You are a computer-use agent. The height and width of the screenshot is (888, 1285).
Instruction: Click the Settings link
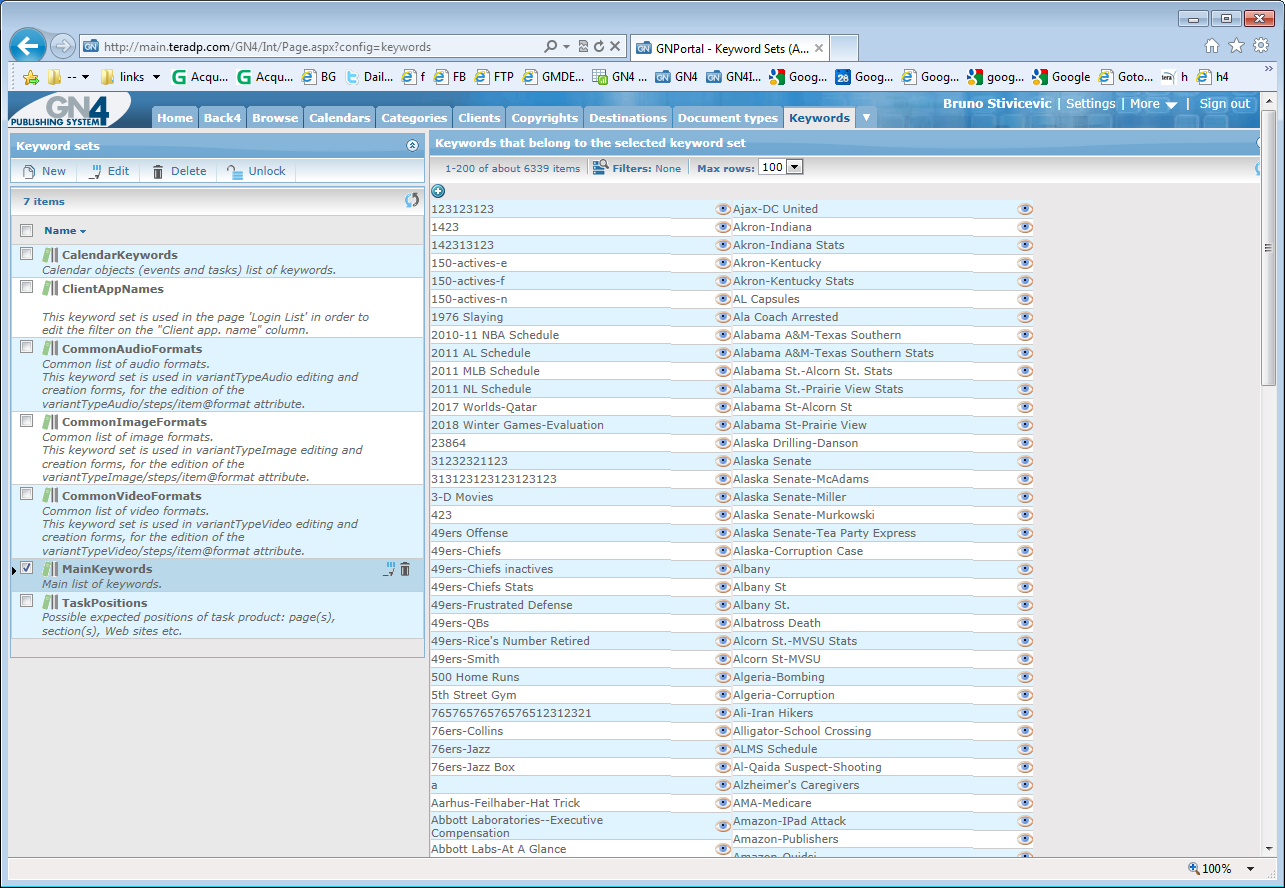(1091, 104)
